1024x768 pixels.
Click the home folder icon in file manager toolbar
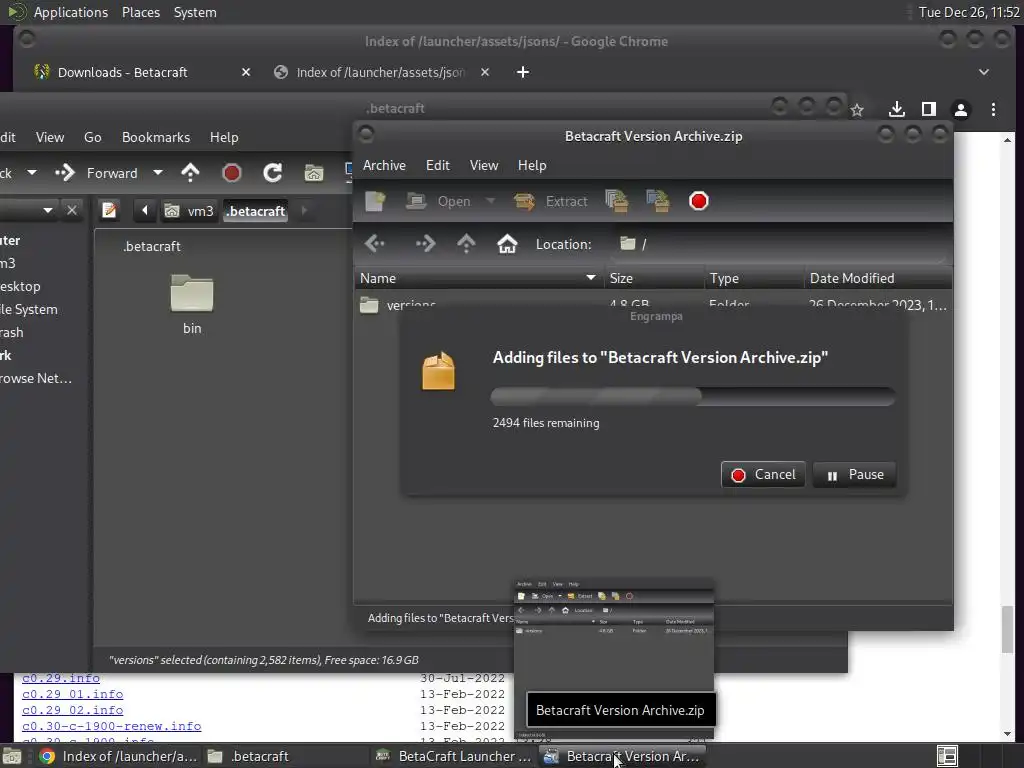313,173
